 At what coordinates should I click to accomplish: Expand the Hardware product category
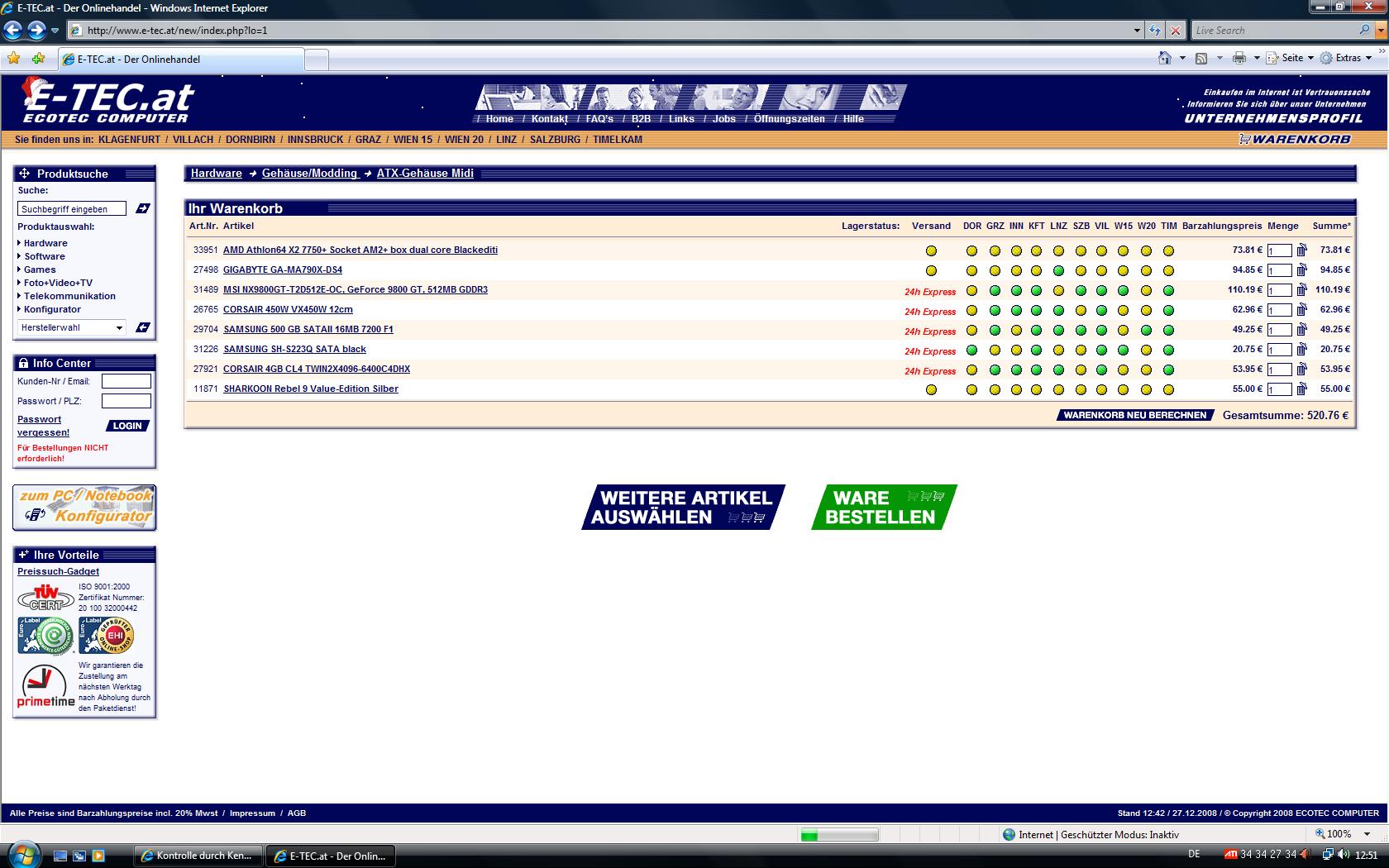point(45,243)
